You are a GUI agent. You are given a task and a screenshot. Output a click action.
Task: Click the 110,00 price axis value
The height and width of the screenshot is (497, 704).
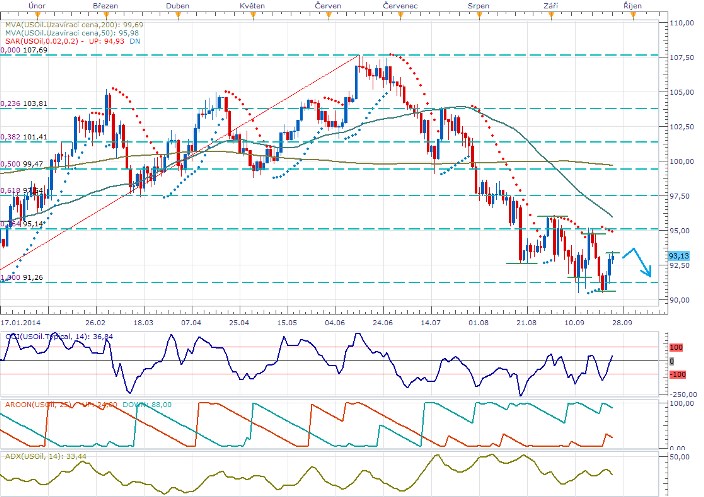coord(682,23)
